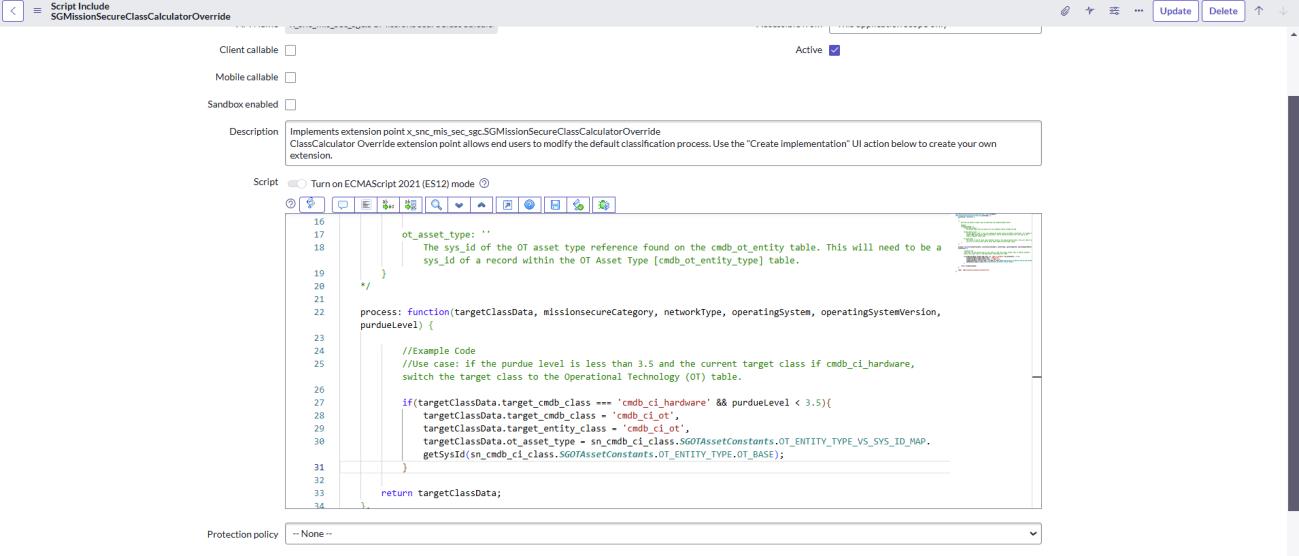Click the Script Include record title

point(140,11)
